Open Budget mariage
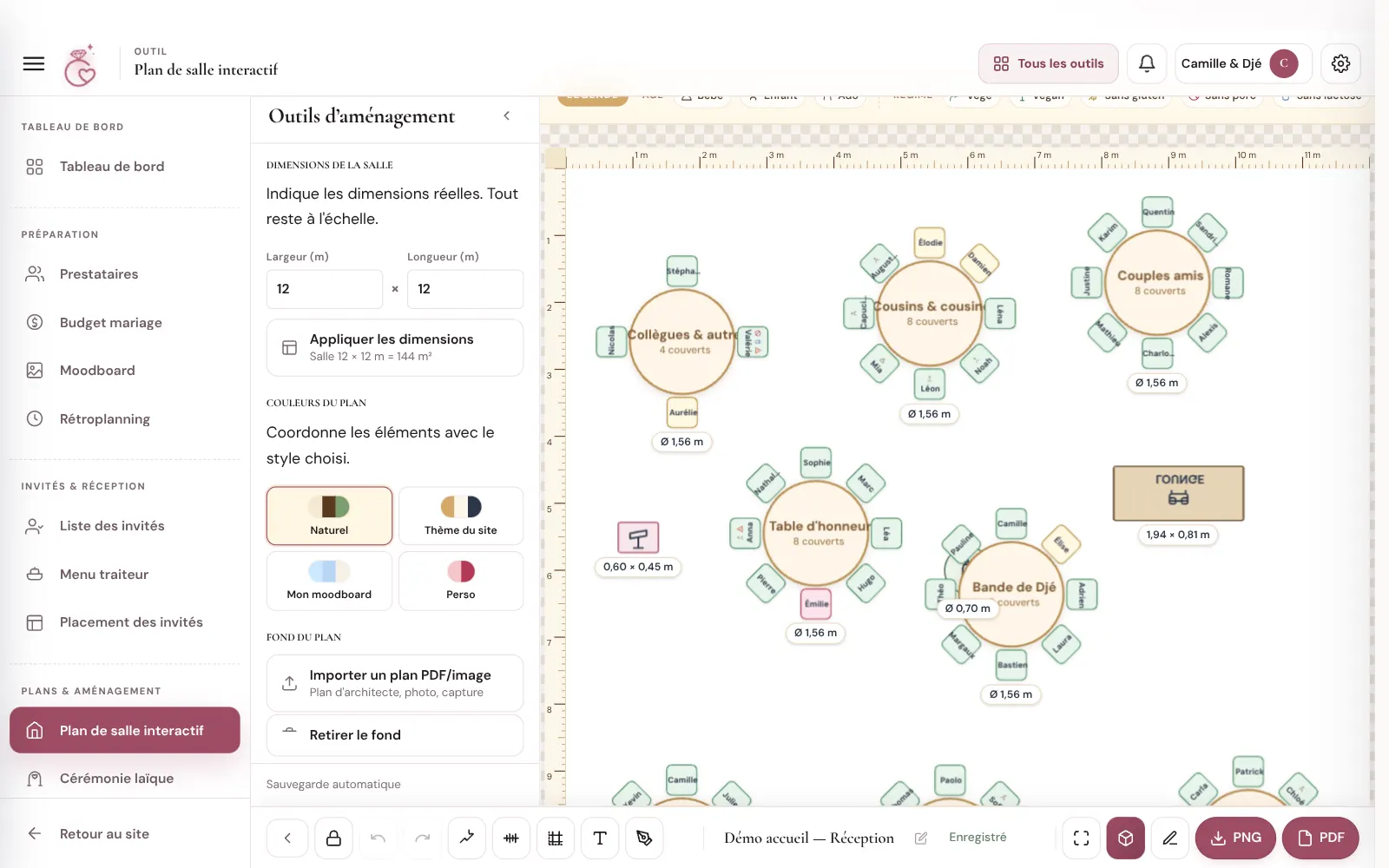The image size is (1389, 868). pos(125,323)
